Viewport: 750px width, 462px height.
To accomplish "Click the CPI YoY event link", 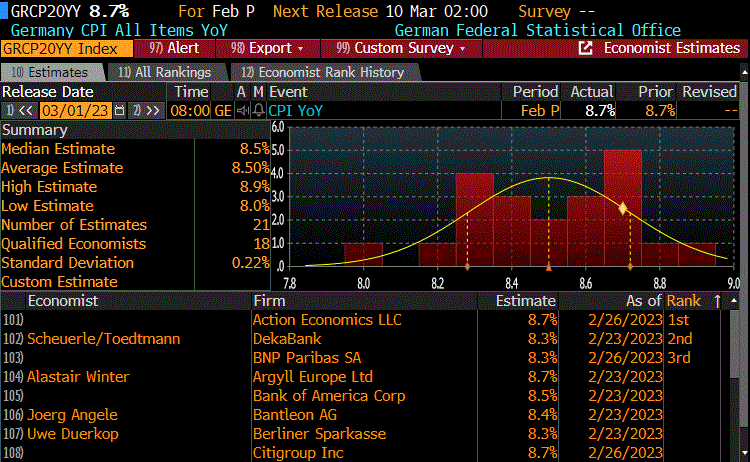I will pos(295,111).
